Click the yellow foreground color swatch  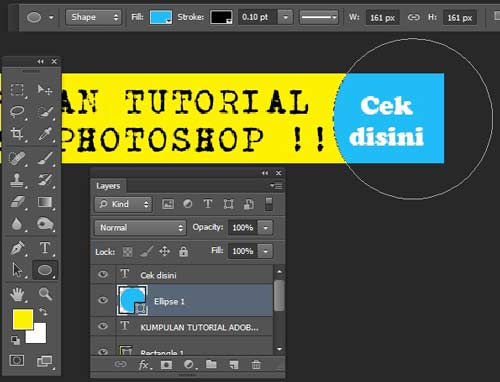click(23, 319)
